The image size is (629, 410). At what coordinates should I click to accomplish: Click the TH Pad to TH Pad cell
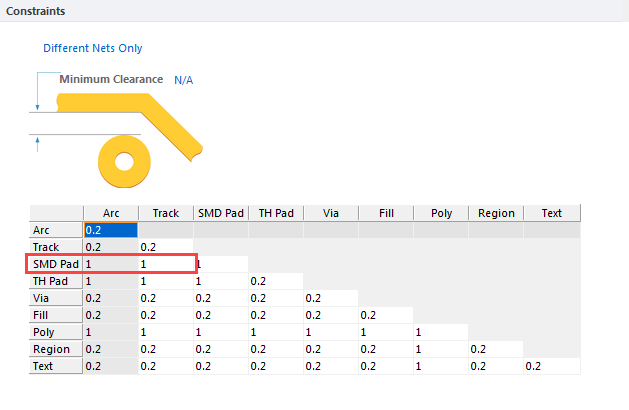[x=276, y=281]
